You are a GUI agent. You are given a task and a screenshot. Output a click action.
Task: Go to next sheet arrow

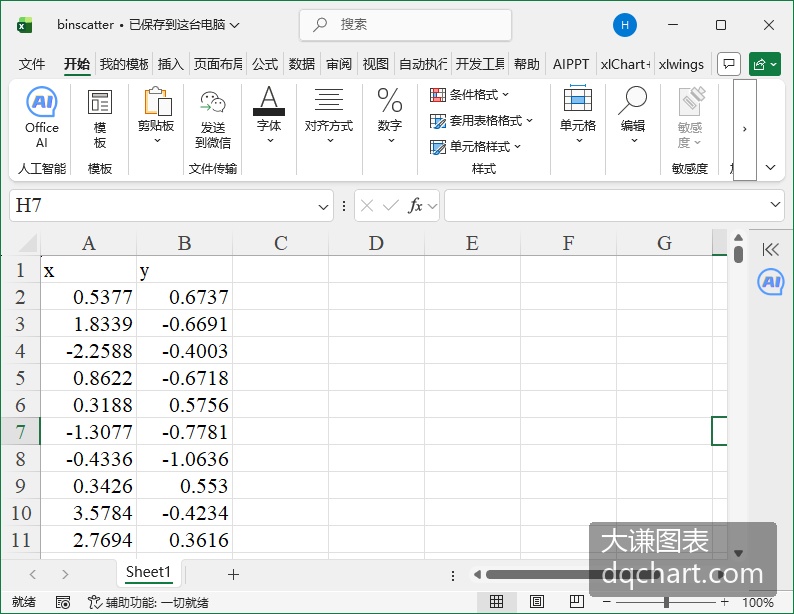[65, 575]
